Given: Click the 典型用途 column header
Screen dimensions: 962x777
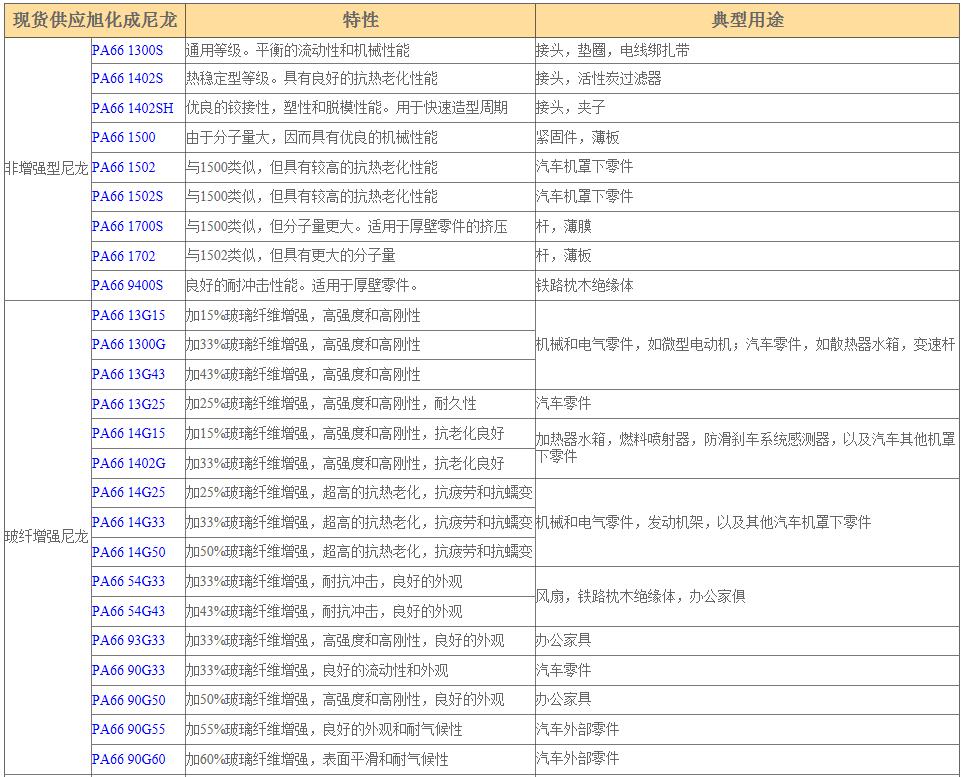Looking at the screenshot, I should click(747, 20).
